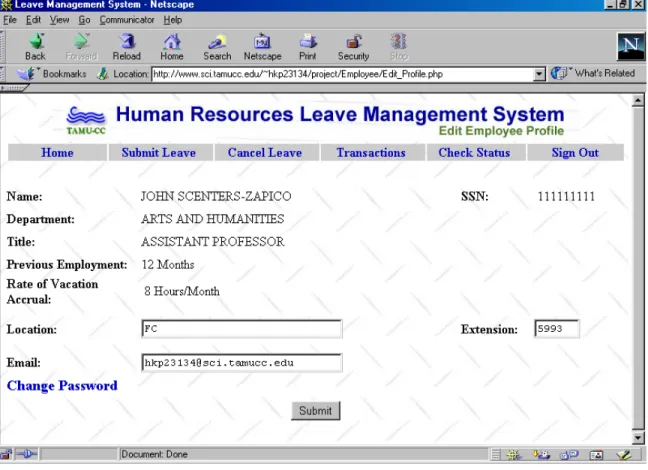Click the ARTS AND HUMANITIES department text
This screenshot has height=470, width=648.
coord(212,219)
